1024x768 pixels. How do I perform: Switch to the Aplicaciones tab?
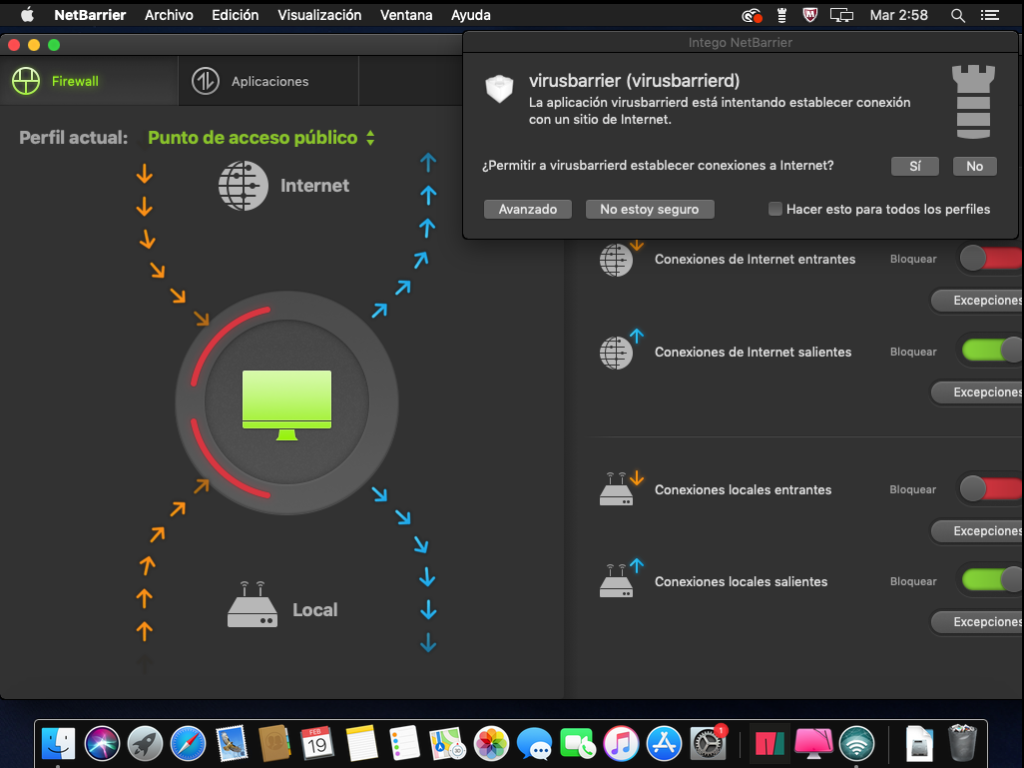(268, 81)
